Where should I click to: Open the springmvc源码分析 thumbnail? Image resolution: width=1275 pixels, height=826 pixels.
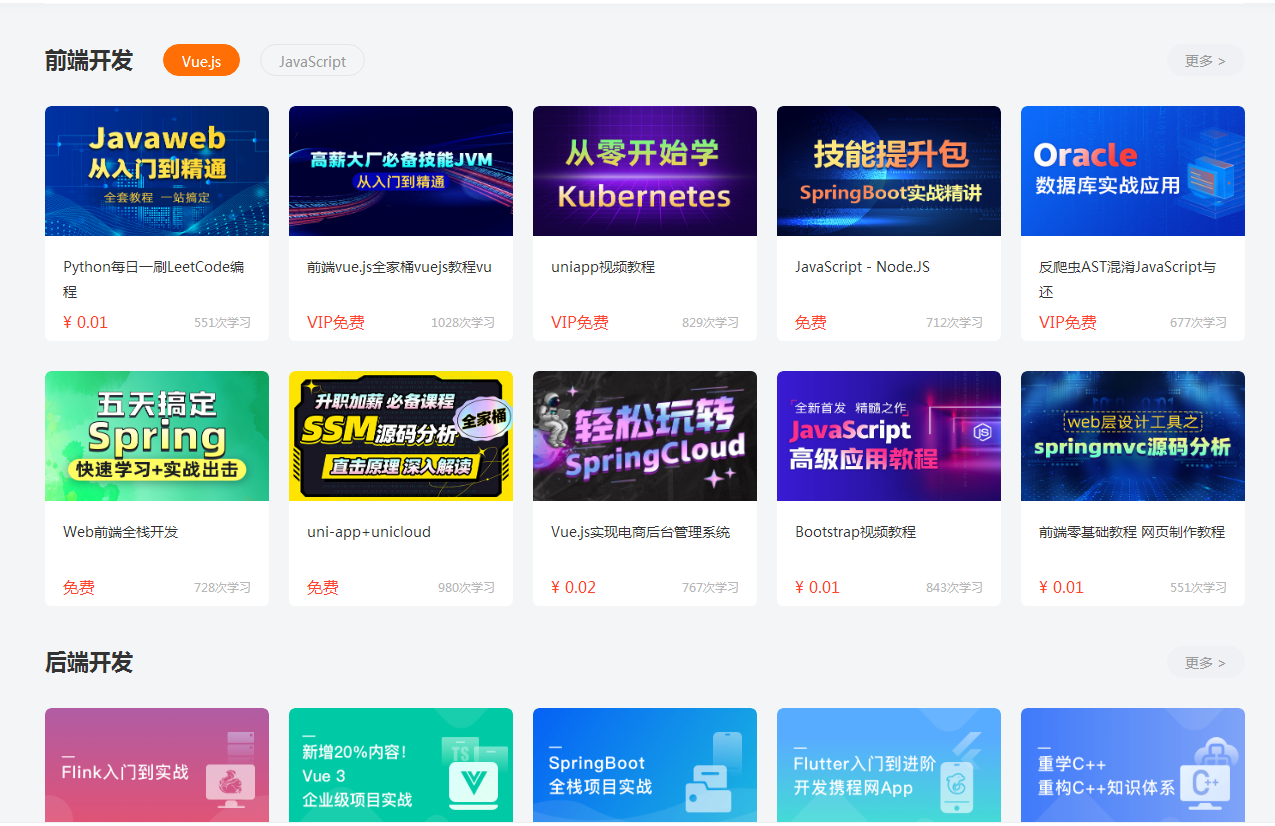click(x=1133, y=436)
